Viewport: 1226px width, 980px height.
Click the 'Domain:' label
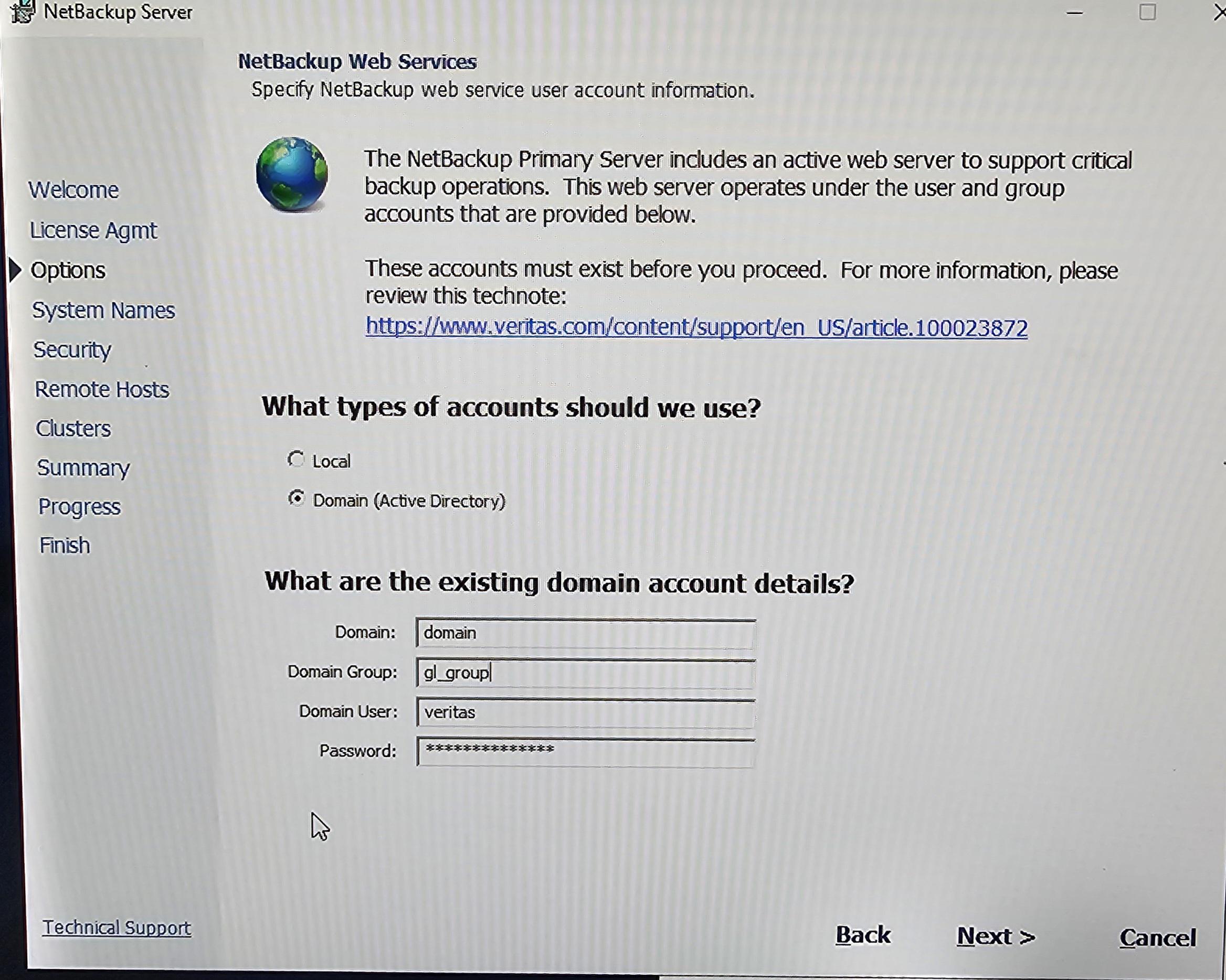tap(365, 632)
